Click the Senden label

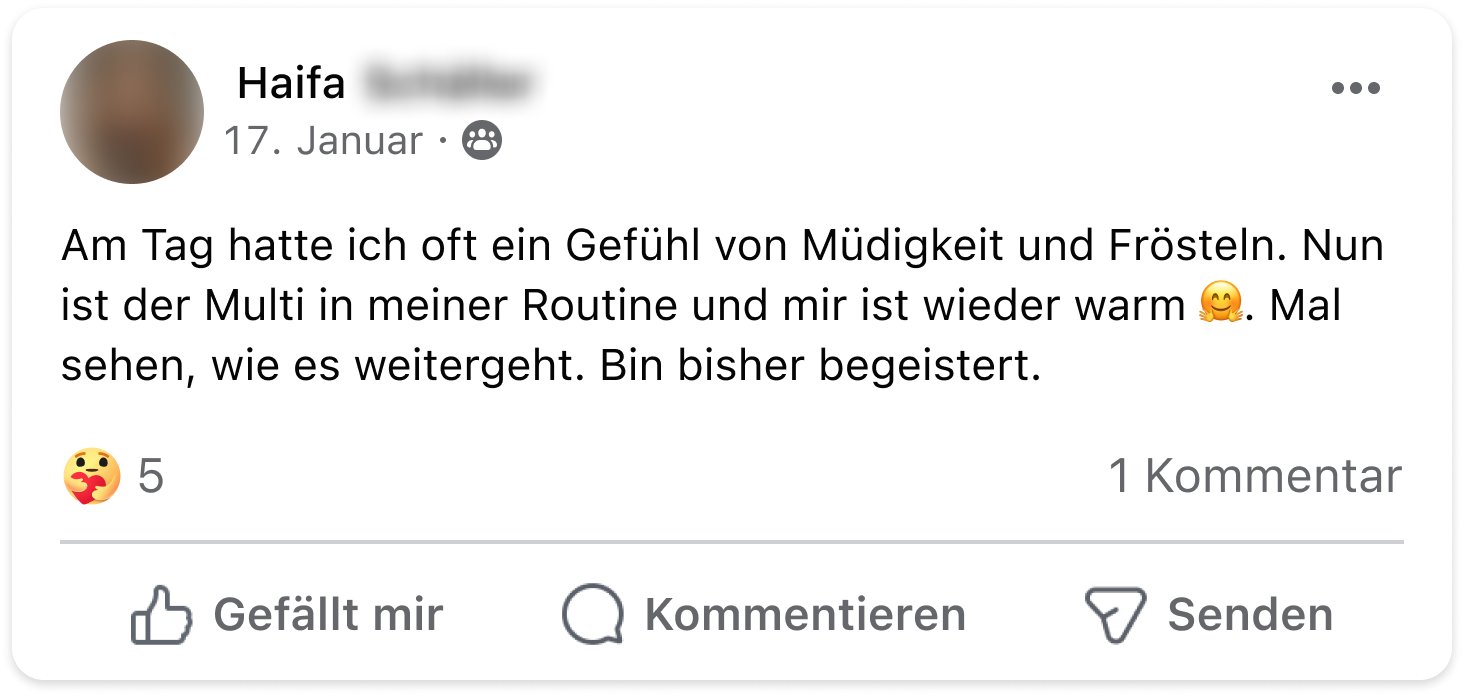pyautogui.click(x=1250, y=614)
